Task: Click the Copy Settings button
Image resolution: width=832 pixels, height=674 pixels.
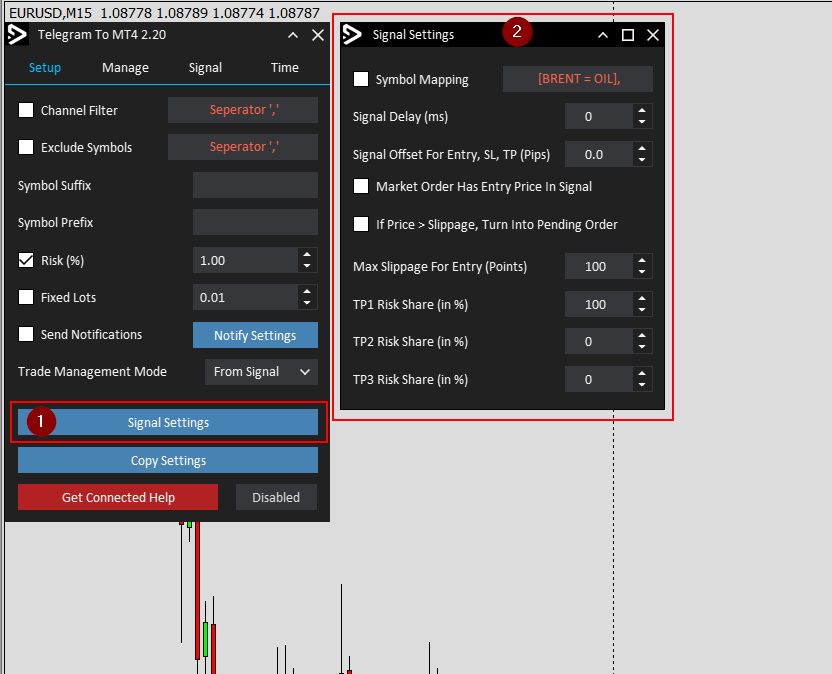Action: point(168,460)
